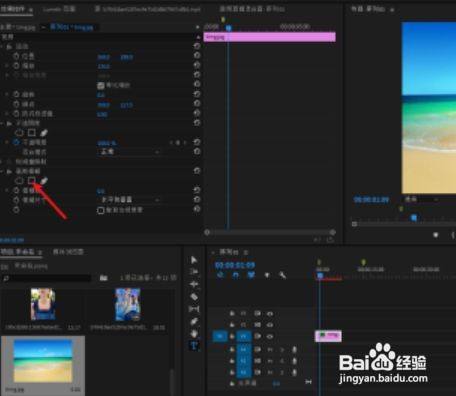Open the Project panel tab
Image resolution: width=456 pixels, height=396 pixels.
tap(21, 252)
